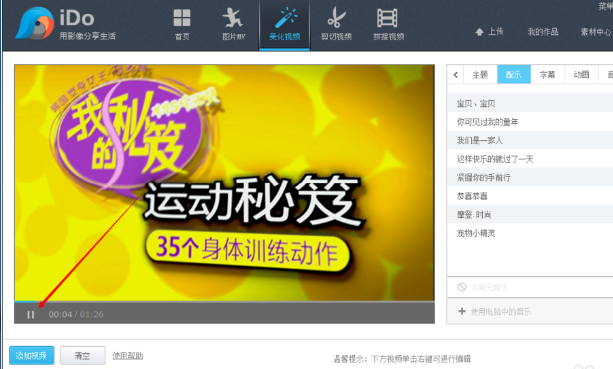
Task: Click the video progress bar
Action: pos(224,302)
